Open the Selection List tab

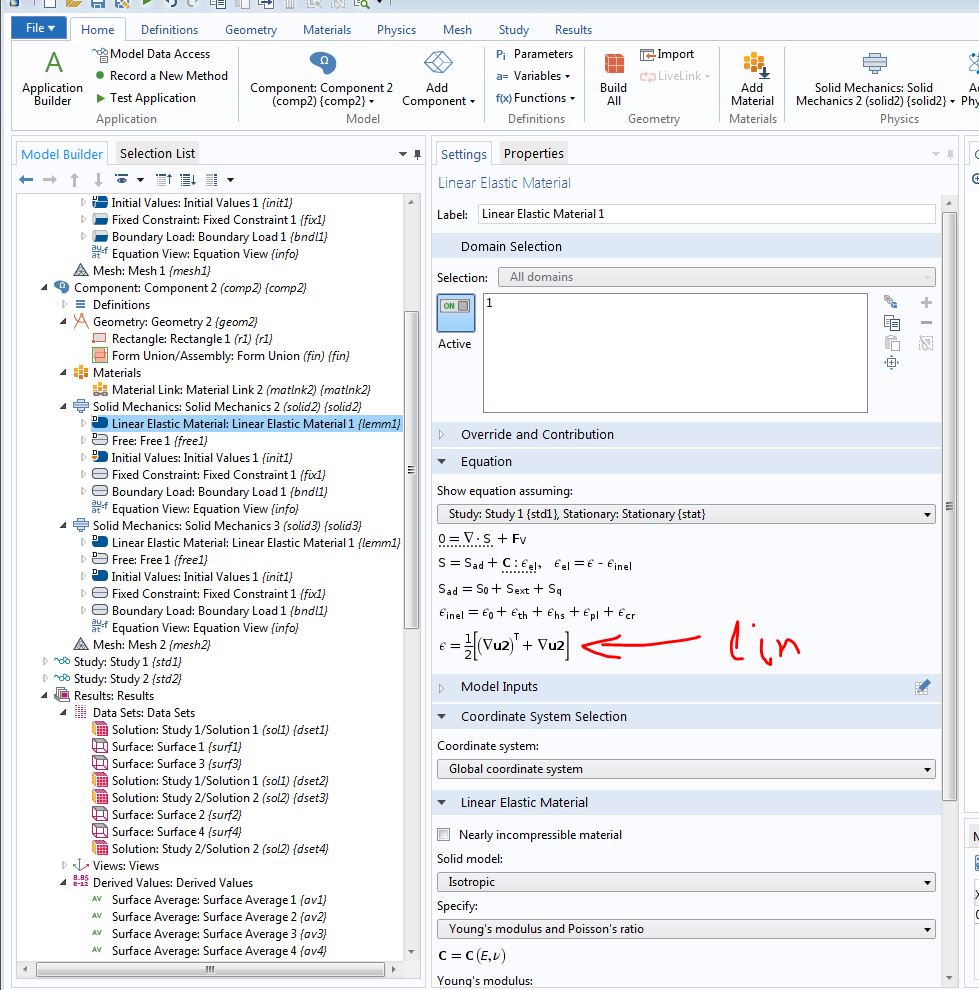158,153
